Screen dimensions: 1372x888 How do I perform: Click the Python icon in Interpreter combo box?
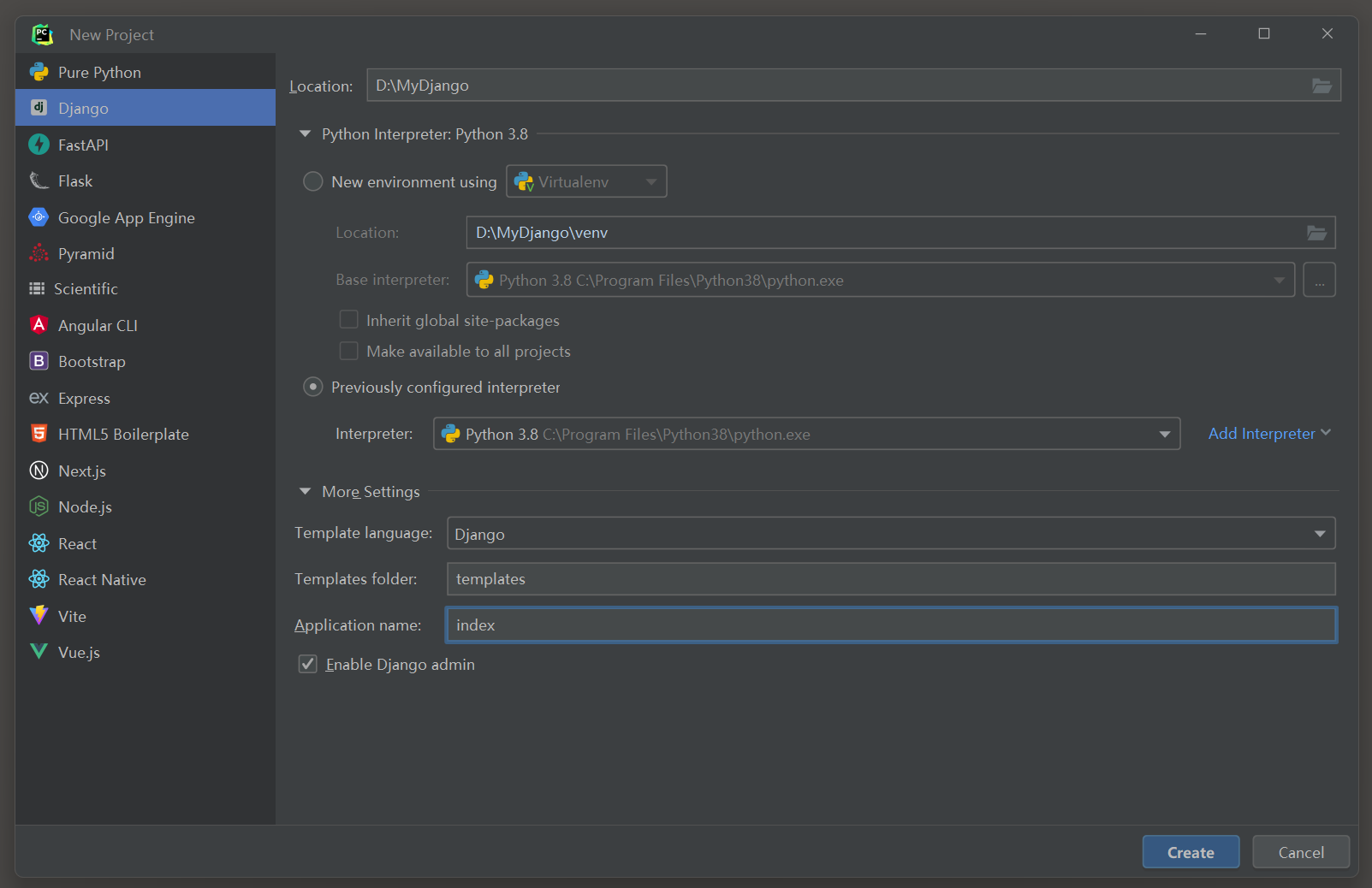451,434
